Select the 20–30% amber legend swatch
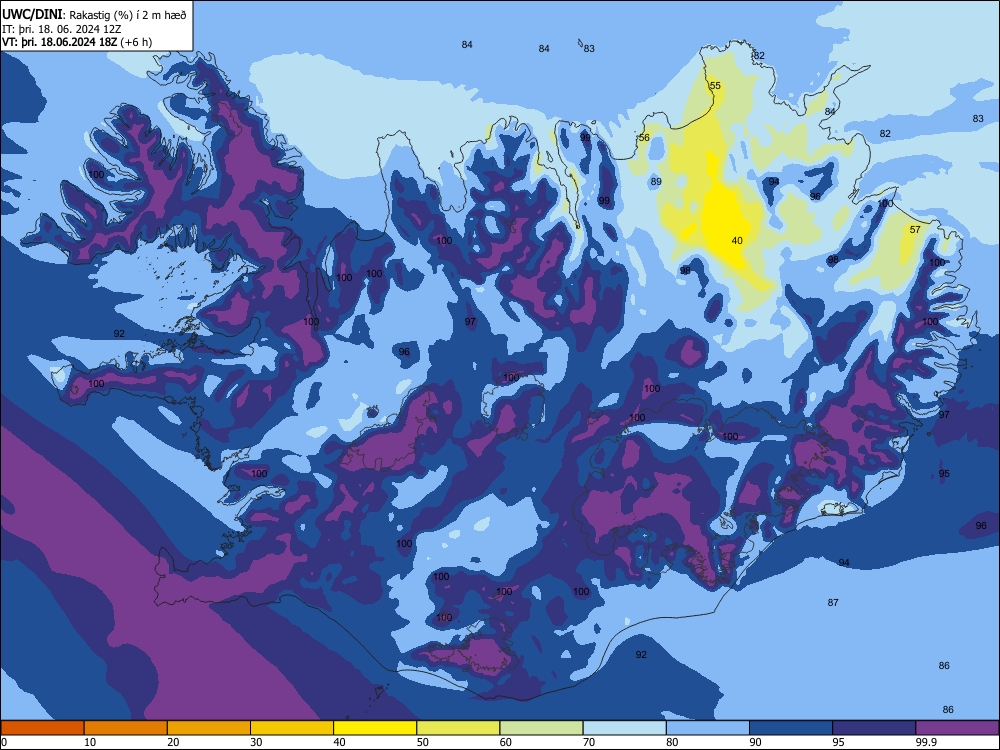The height and width of the screenshot is (750, 1000). [209, 728]
